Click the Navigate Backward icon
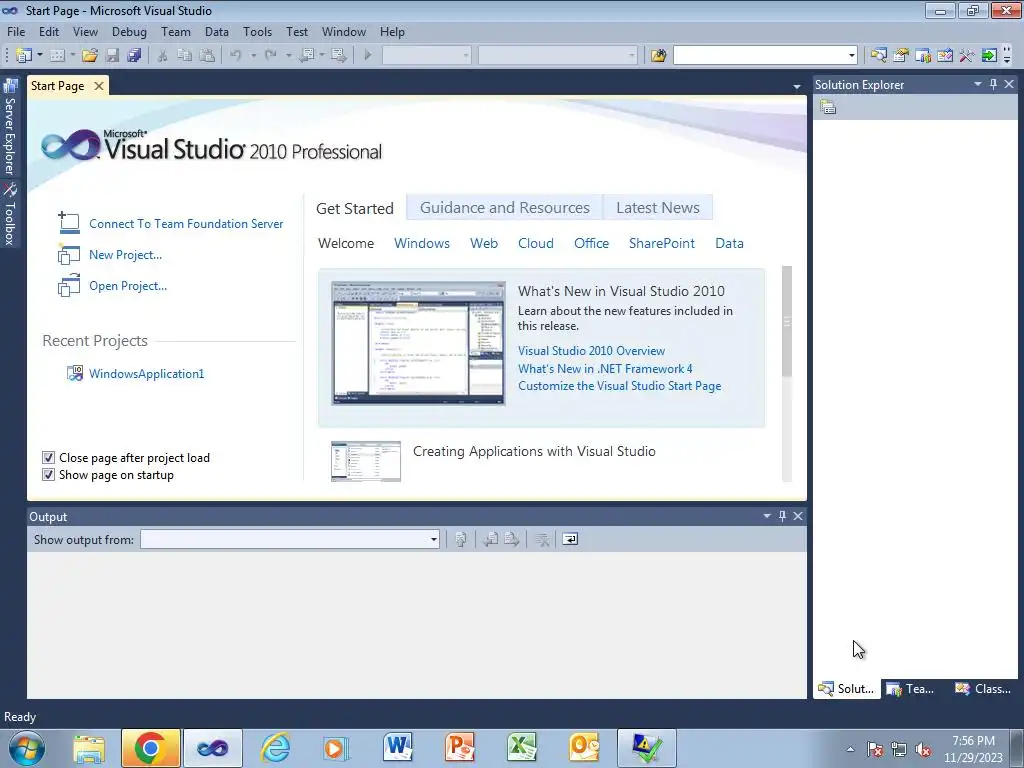This screenshot has height=768, width=1024. tap(306, 56)
